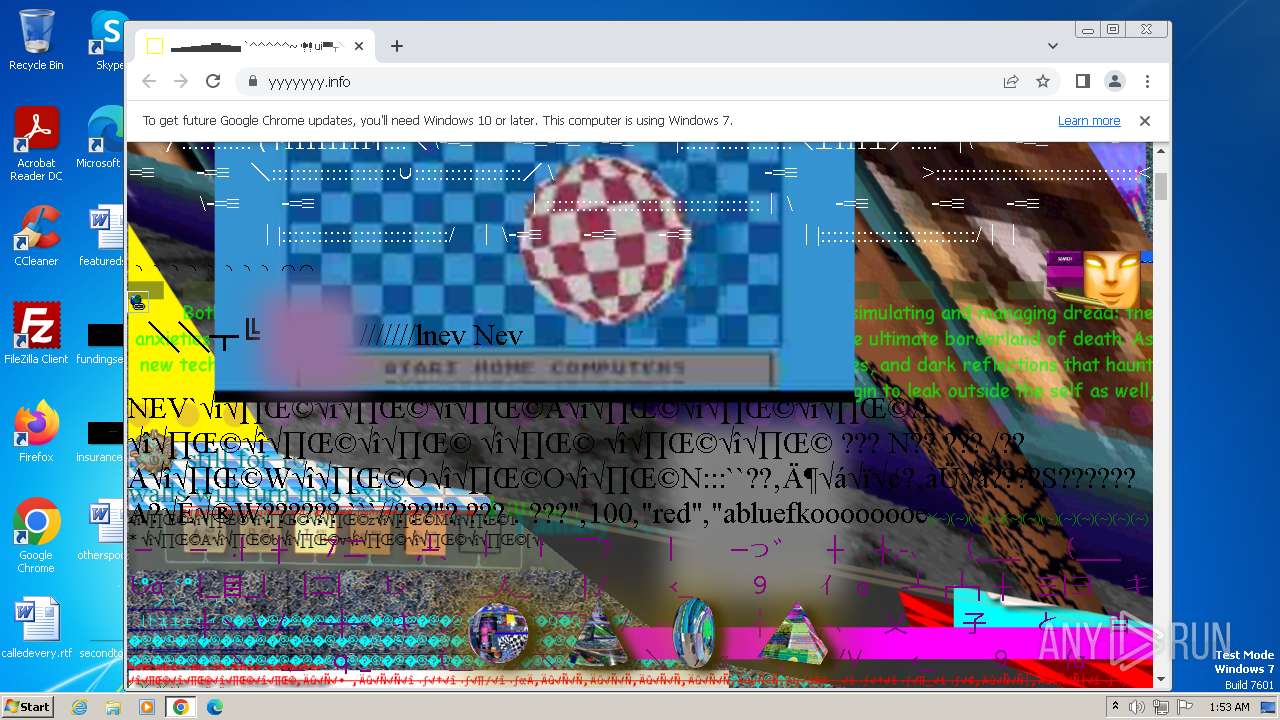Open Firefox desktop shortcut

(x=36, y=432)
